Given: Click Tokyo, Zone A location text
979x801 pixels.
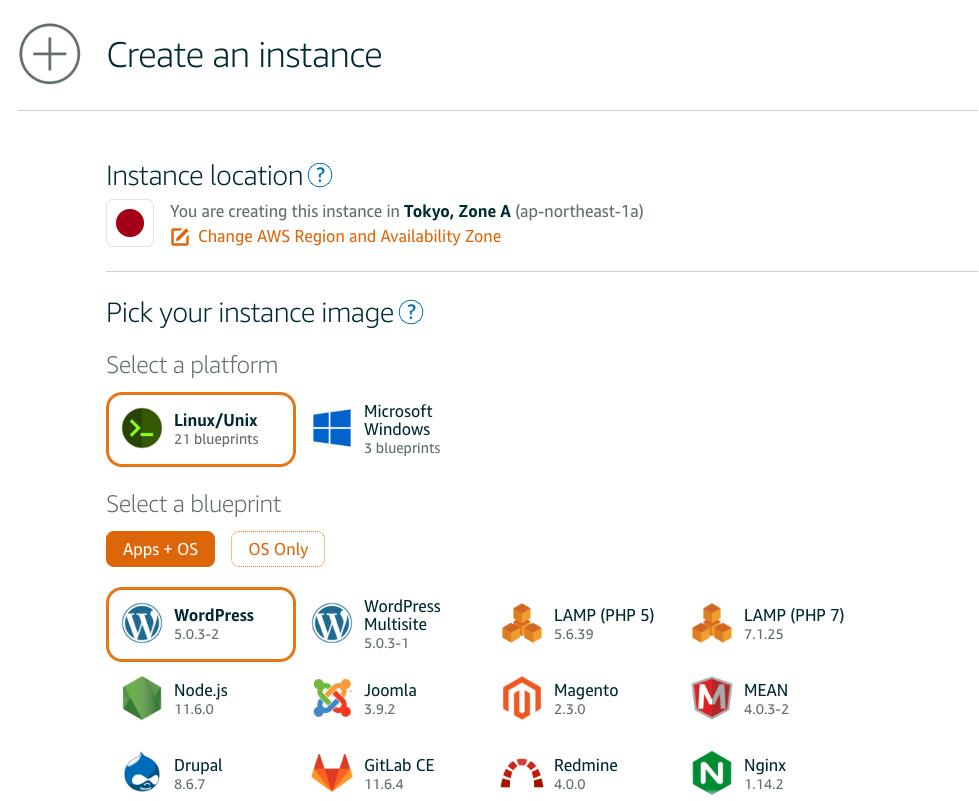Looking at the screenshot, I should pyautogui.click(x=457, y=212).
